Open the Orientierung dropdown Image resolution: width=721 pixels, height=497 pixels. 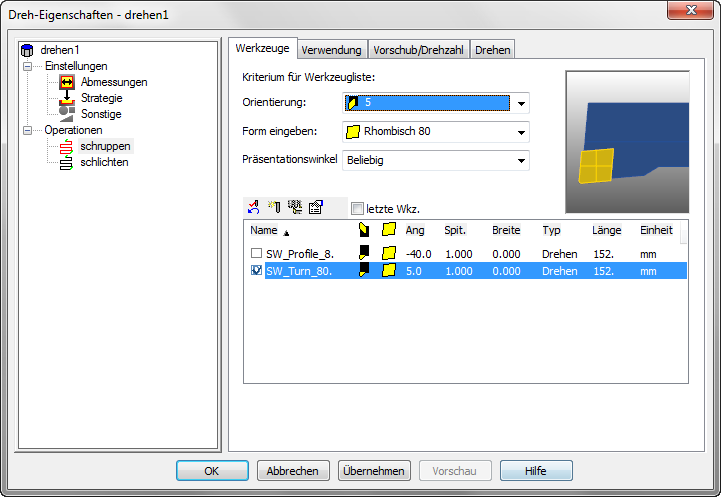tap(521, 103)
